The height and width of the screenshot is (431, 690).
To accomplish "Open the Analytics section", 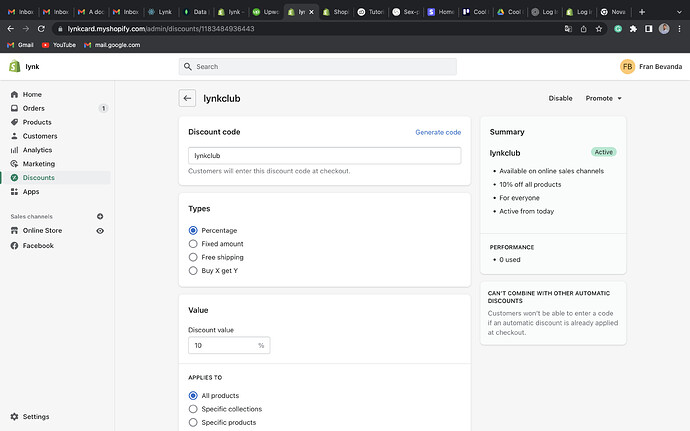I will tap(37, 150).
